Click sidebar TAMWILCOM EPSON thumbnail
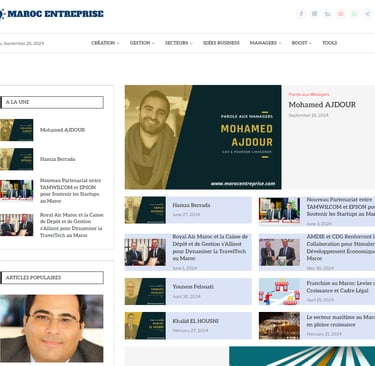The width and height of the screenshot is (375, 366). click(x=17, y=190)
